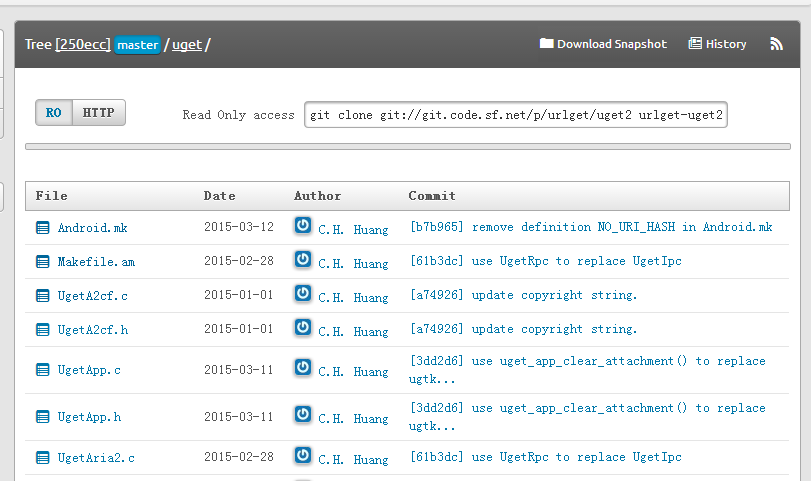
Task: Click the Download Snapshot folder icon
Action: pyautogui.click(x=546, y=43)
